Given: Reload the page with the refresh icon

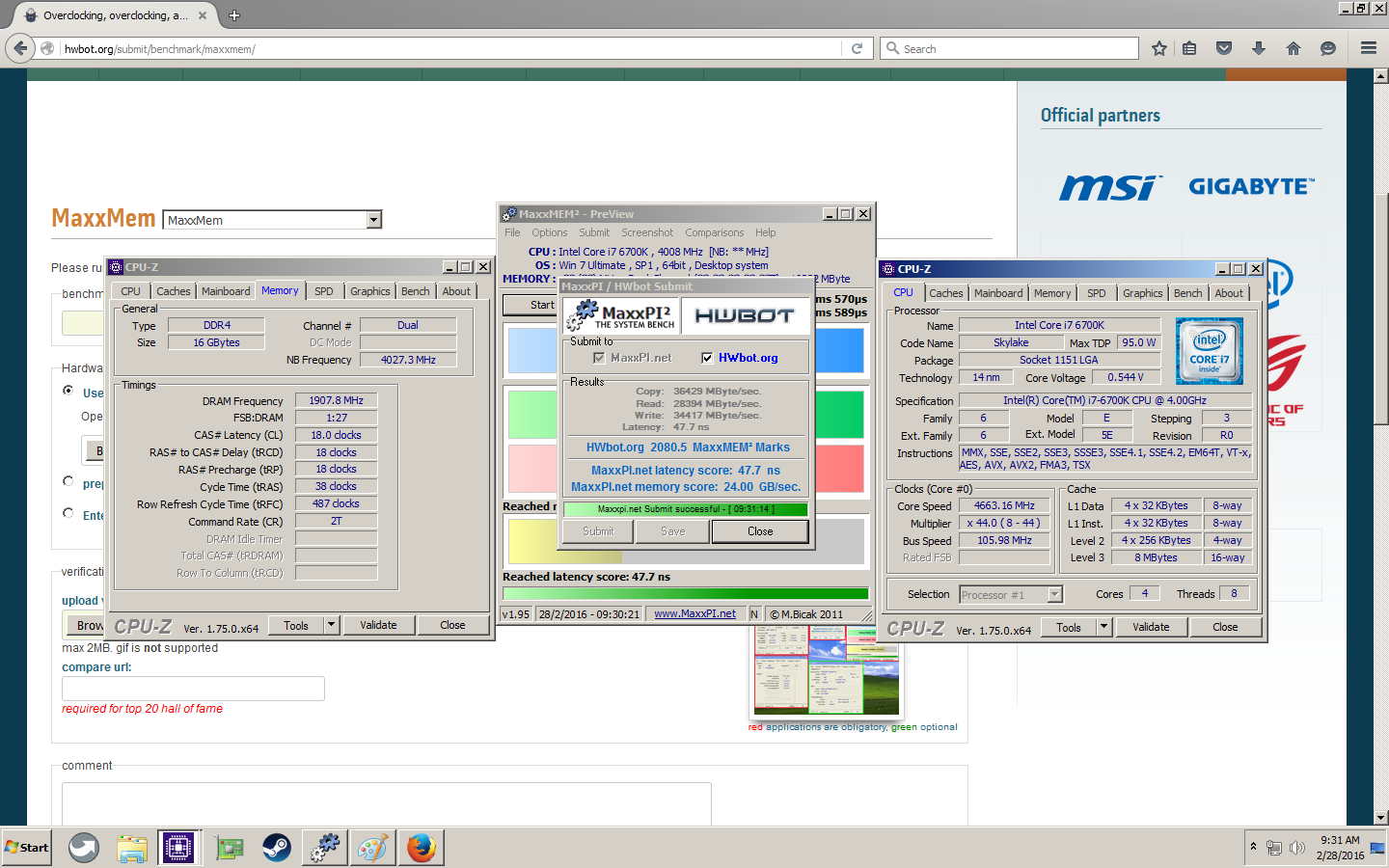Looking at the screenshot, I should tap(857, 48).
